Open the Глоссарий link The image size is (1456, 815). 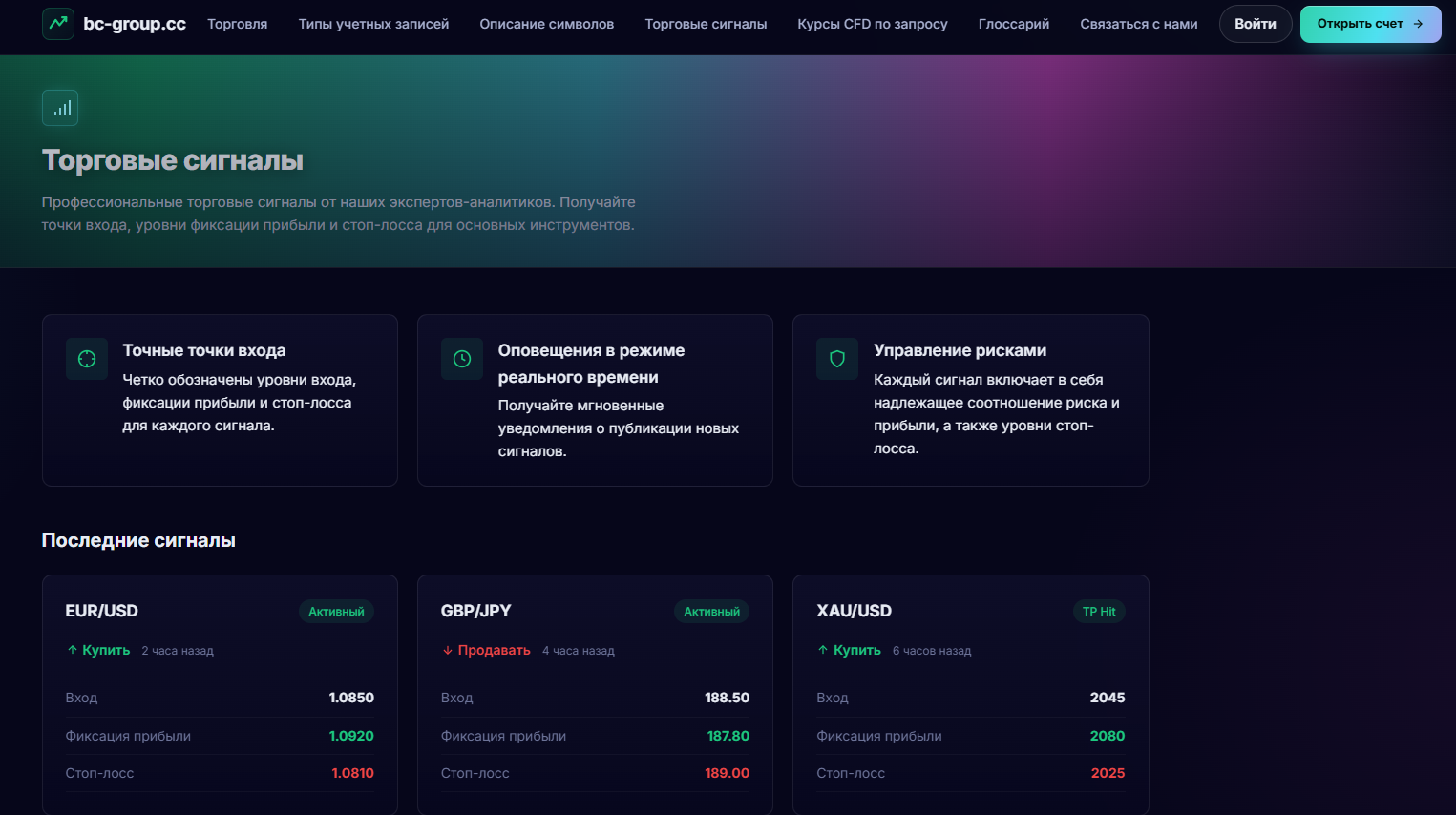point(1014,24)
